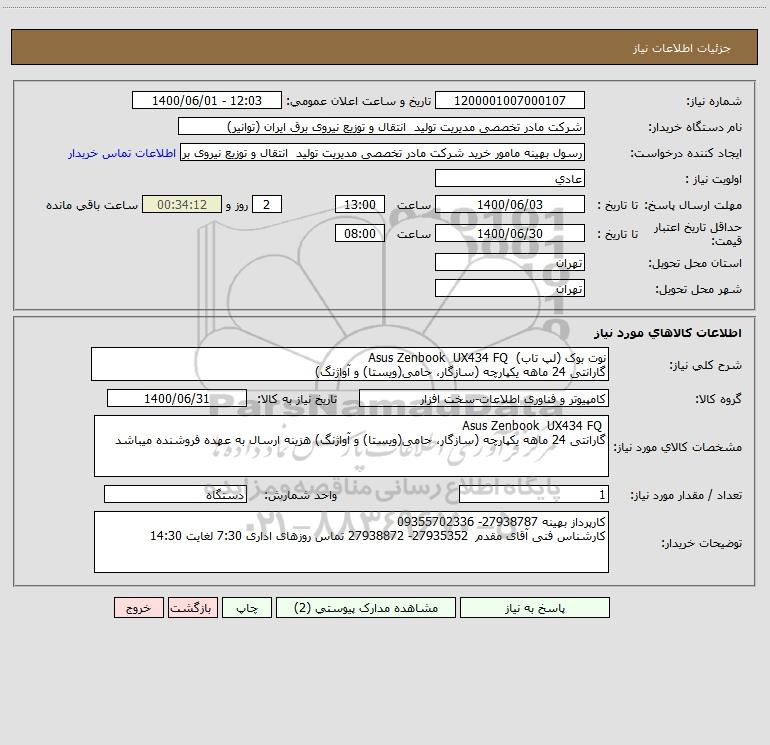Click the label مشخصات کالای مورد نیاز
Screen dimensions: 770x745
tap(678, 447)
